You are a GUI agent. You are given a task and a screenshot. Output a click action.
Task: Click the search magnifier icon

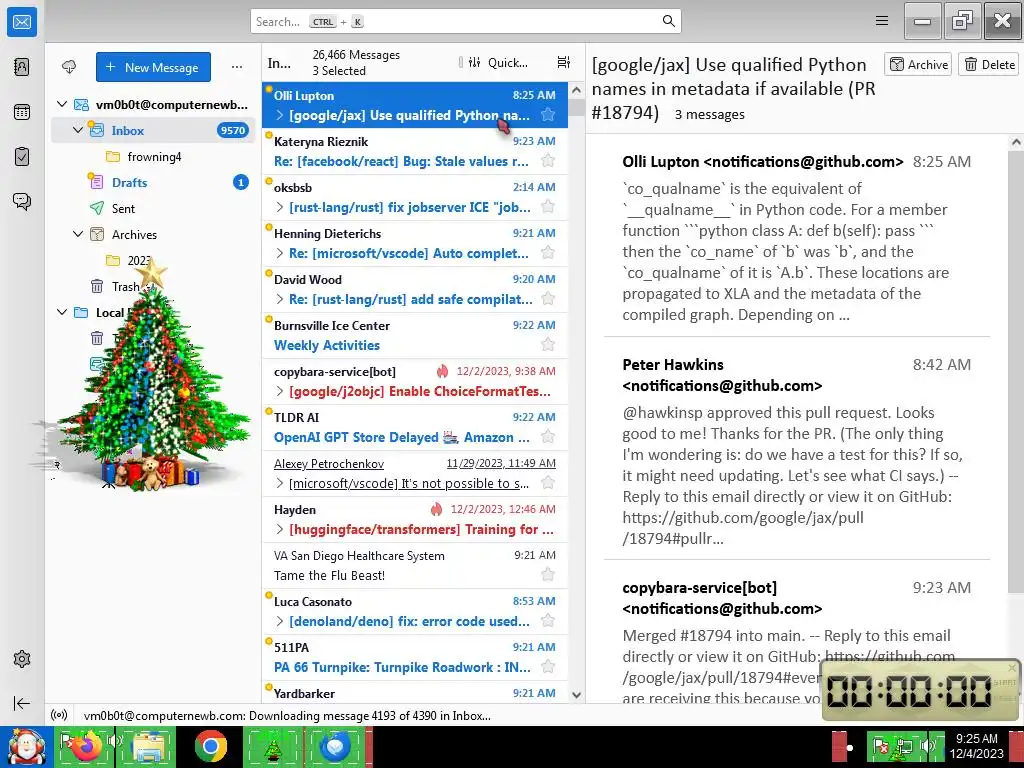coord(668,21)
